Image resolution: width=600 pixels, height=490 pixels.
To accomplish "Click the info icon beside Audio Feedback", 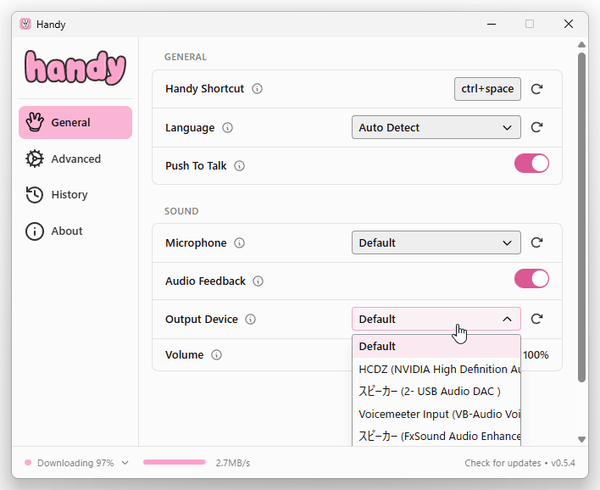I will tap(256, 282).
